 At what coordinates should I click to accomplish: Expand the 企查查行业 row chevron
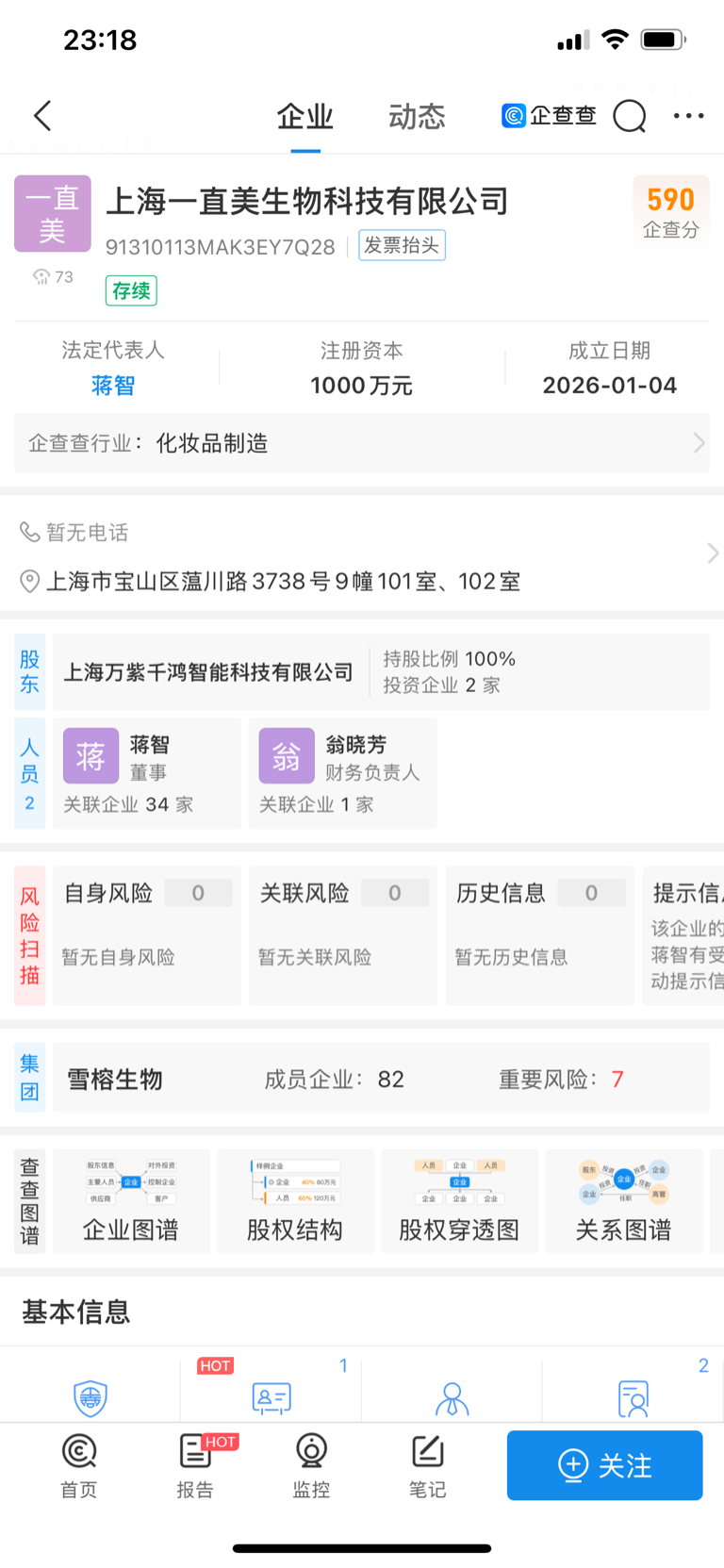[x=699, y=443]
